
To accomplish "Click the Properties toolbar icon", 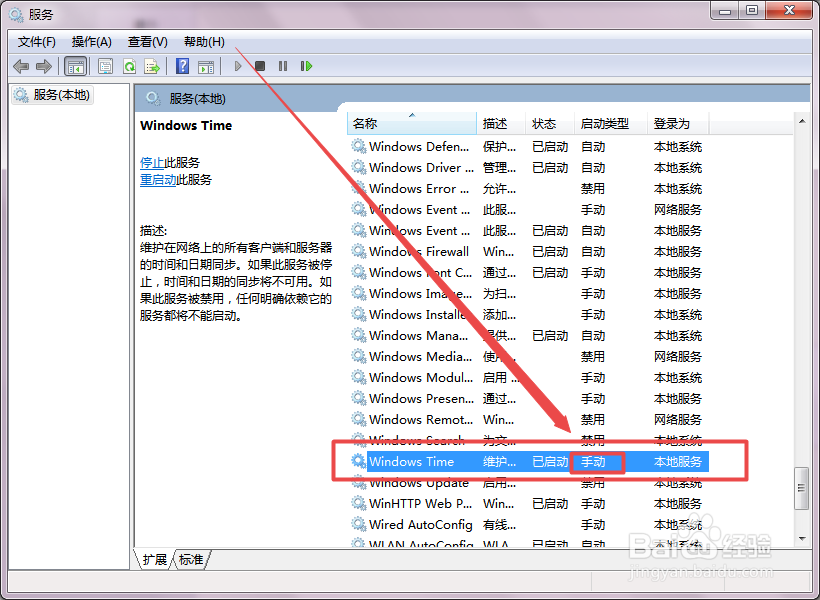I will tap(105, 66).
